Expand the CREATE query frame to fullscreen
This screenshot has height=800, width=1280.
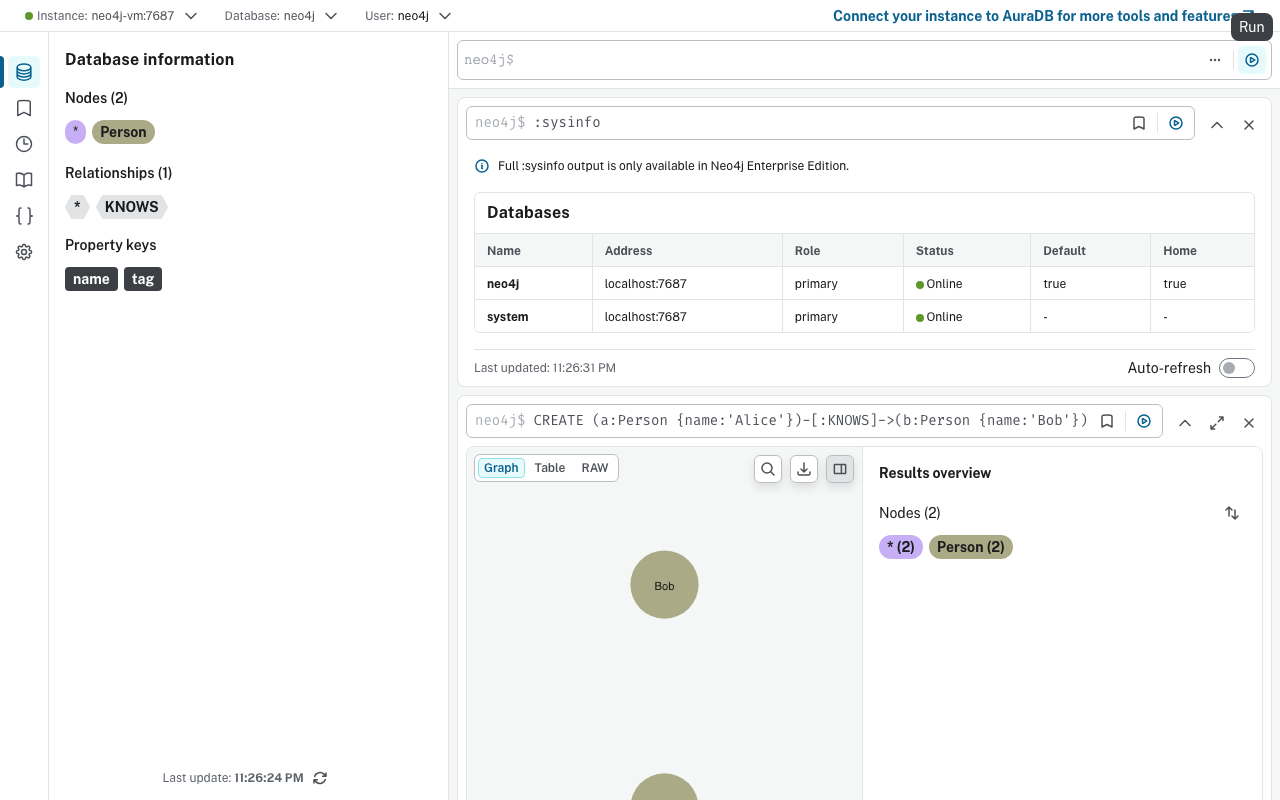click(1217, 423)
